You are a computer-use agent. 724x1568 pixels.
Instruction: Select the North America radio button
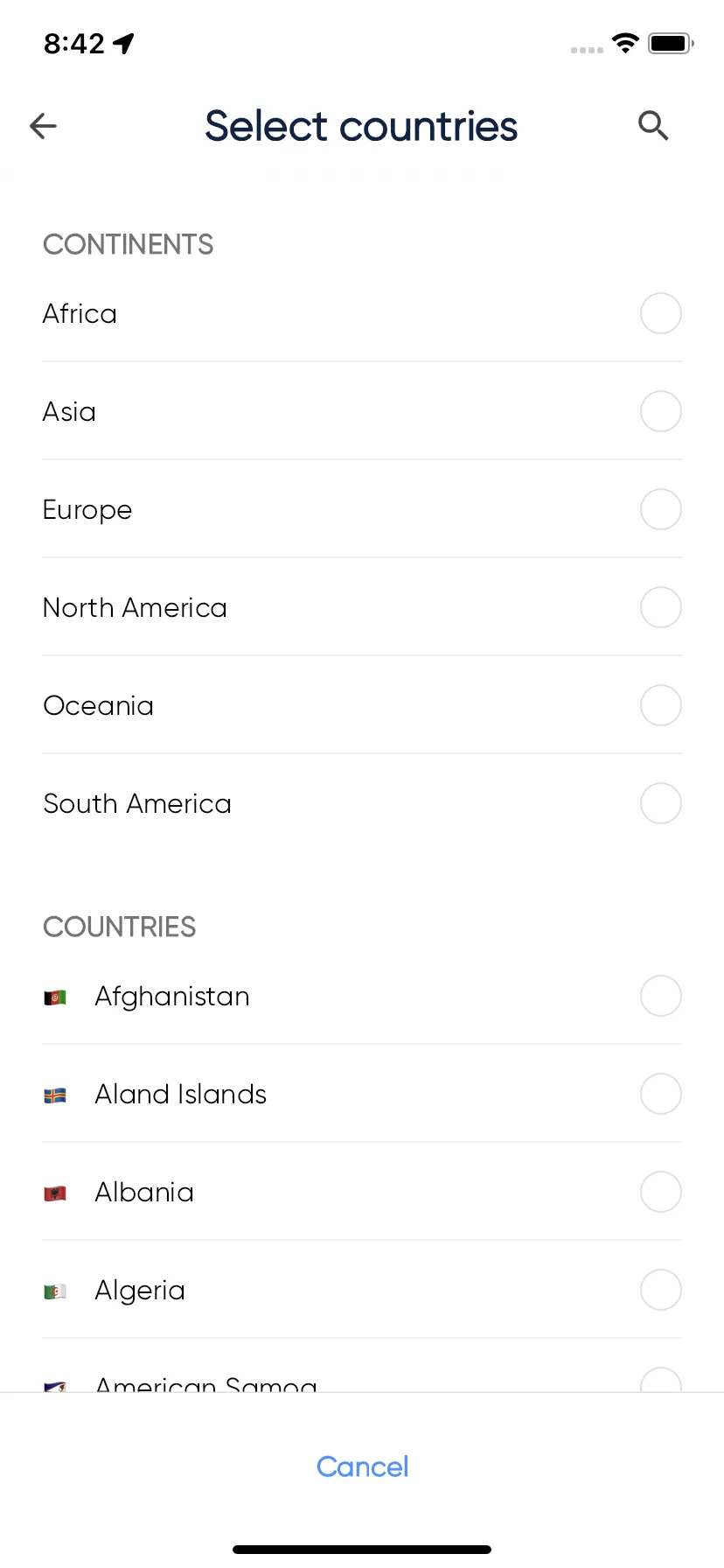point(661,607)
